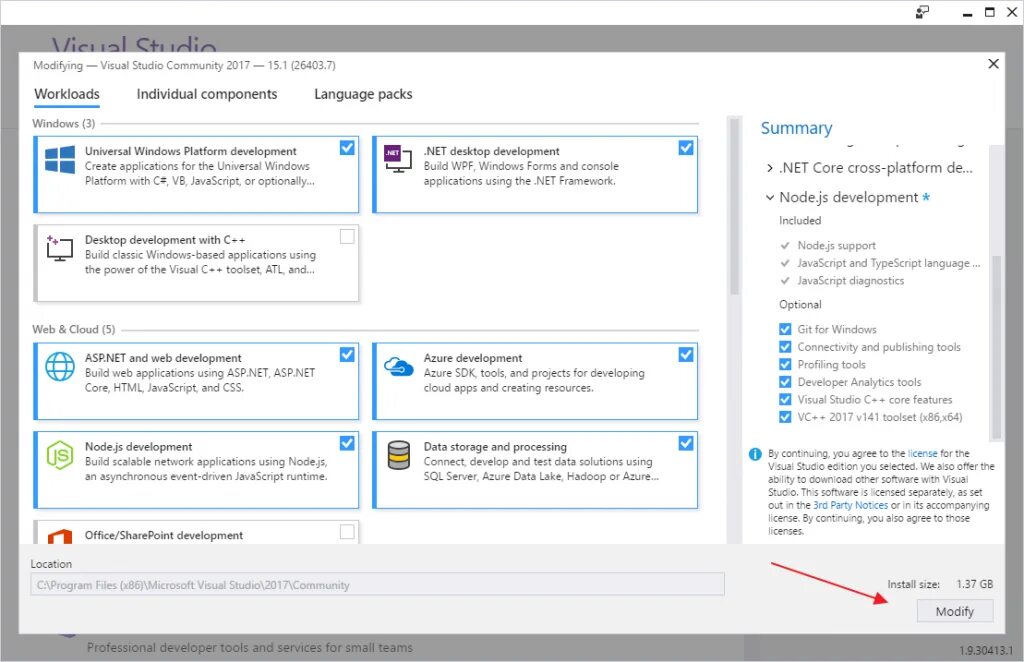Image resolution: width=1024 pixels, height=662 pixels.
Task: Click the blue info icon beside license text
Action: pyautogui.click(x=755, y=454)
